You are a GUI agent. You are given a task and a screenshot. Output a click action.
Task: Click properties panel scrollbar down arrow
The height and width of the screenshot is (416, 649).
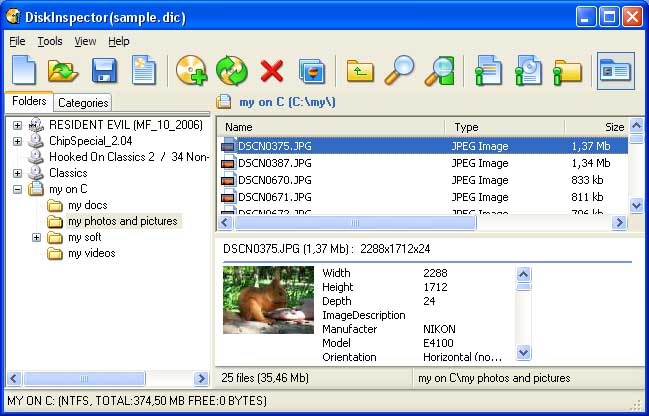click(x=524, y=353)
